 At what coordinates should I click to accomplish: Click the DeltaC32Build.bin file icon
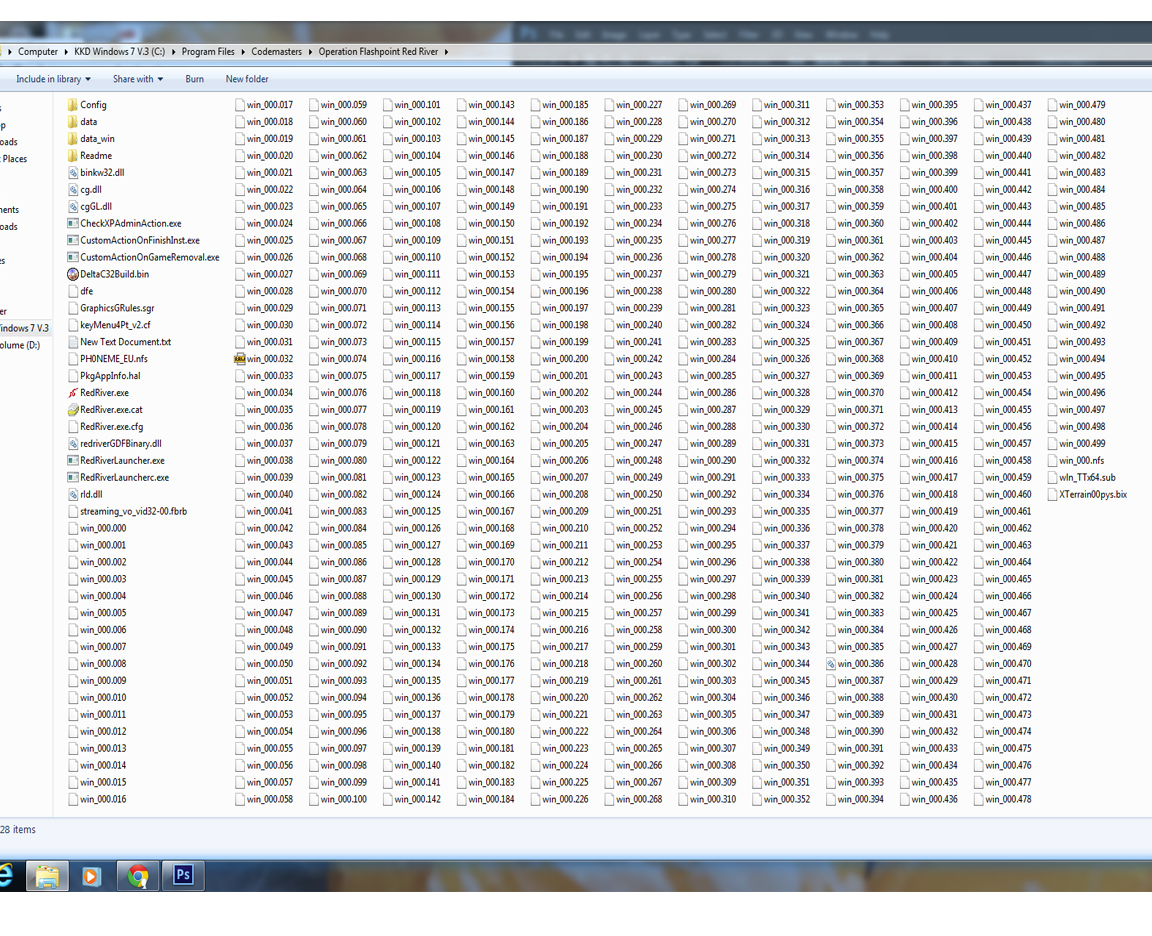tap(72, 274)
